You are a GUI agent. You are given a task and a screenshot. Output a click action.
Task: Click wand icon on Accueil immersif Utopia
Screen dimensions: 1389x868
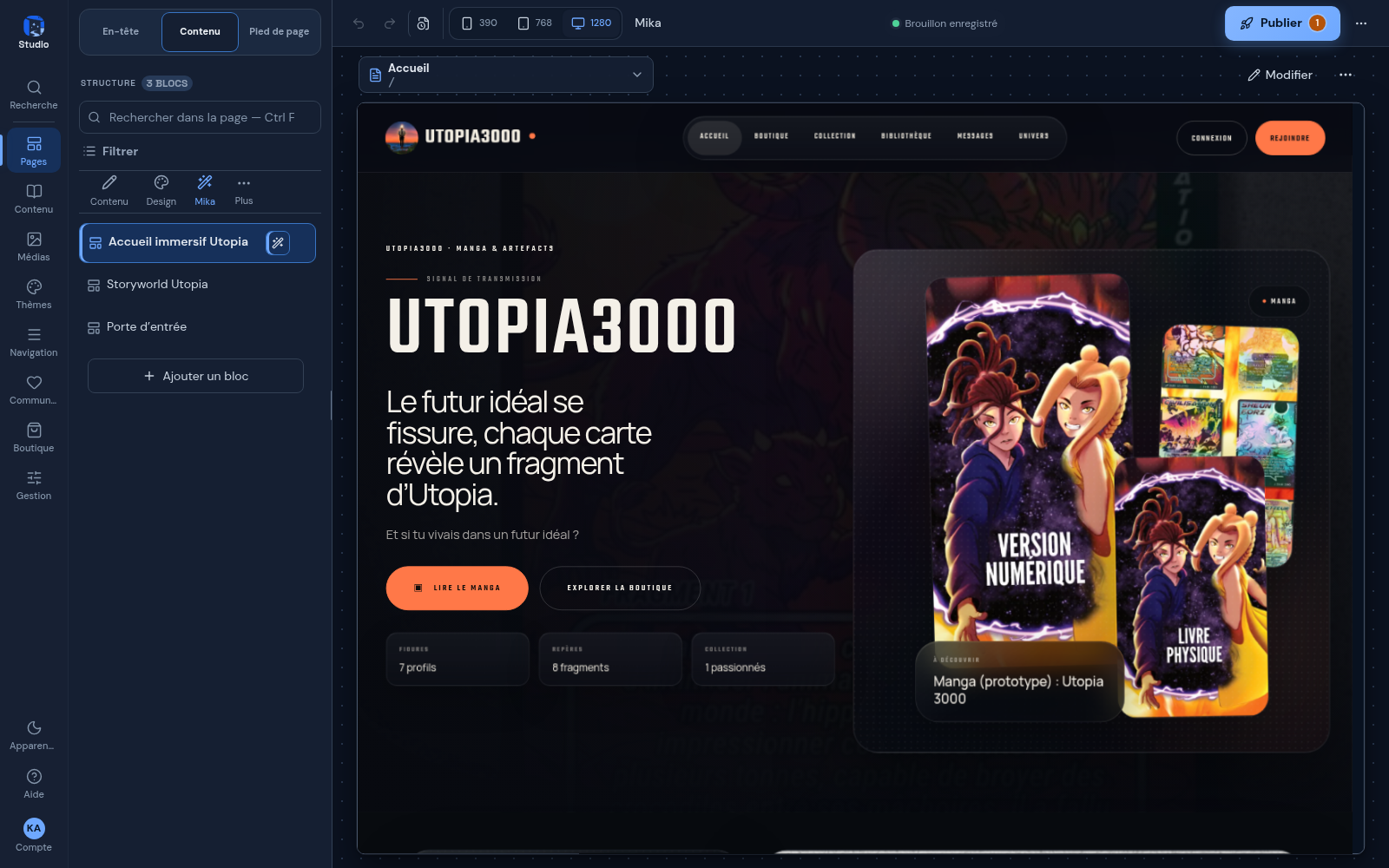click(278, 243)
